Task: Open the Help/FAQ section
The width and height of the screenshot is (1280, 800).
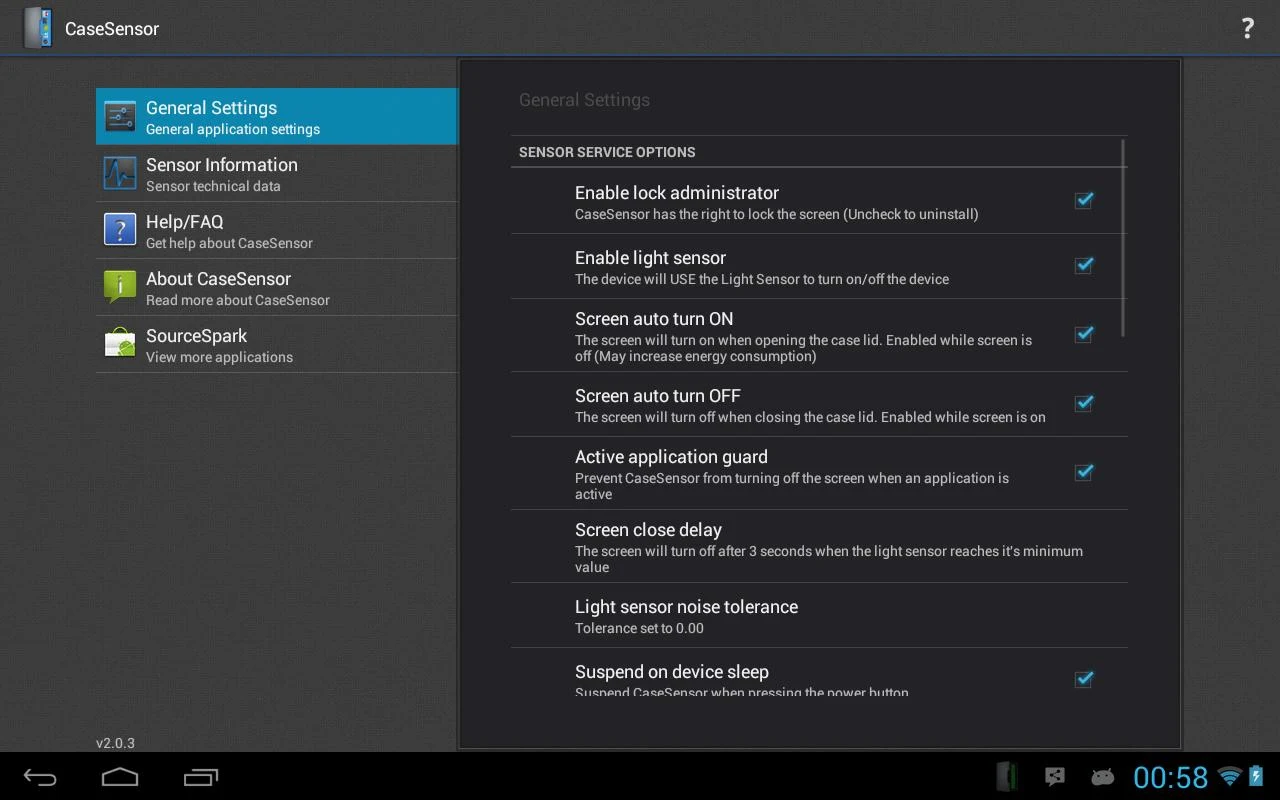Action: tap(277, 230)
